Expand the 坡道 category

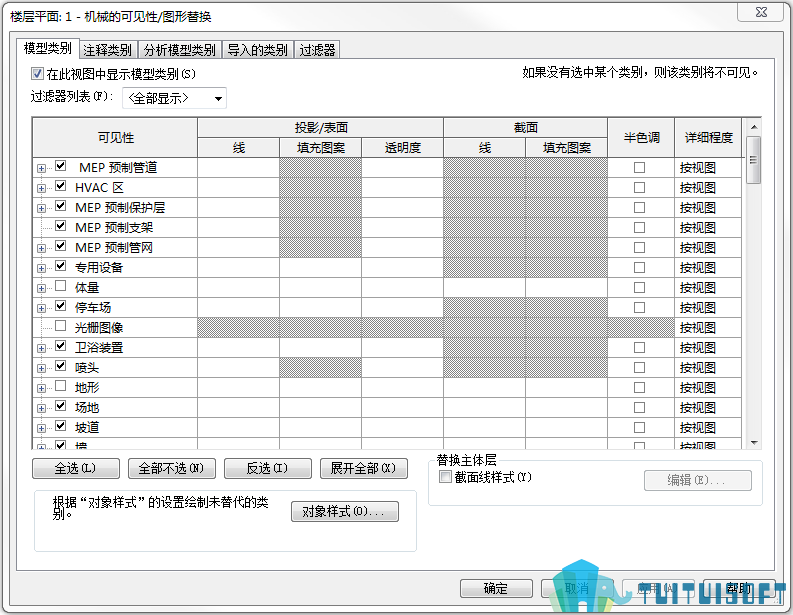pyautogui.click(x=41, y=428)
